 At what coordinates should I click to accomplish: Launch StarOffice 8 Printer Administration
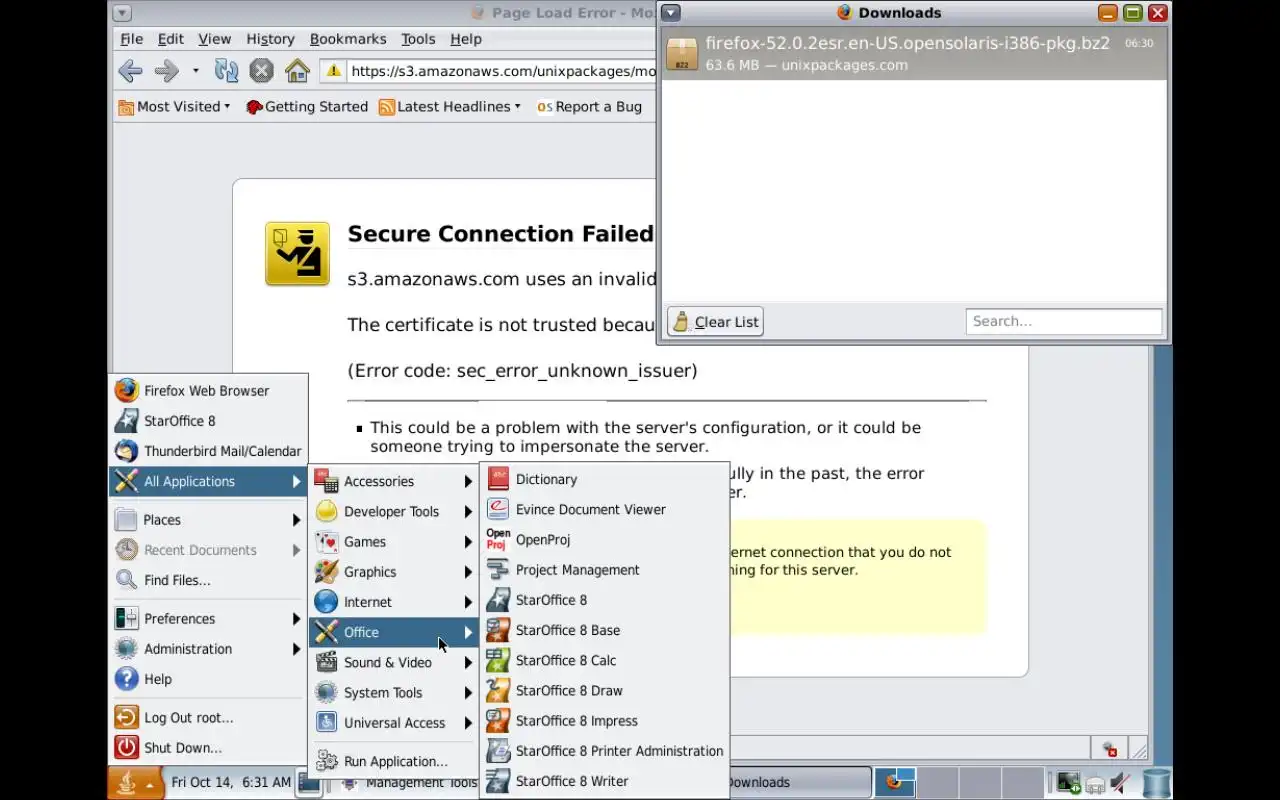click(x=605, y=751)
